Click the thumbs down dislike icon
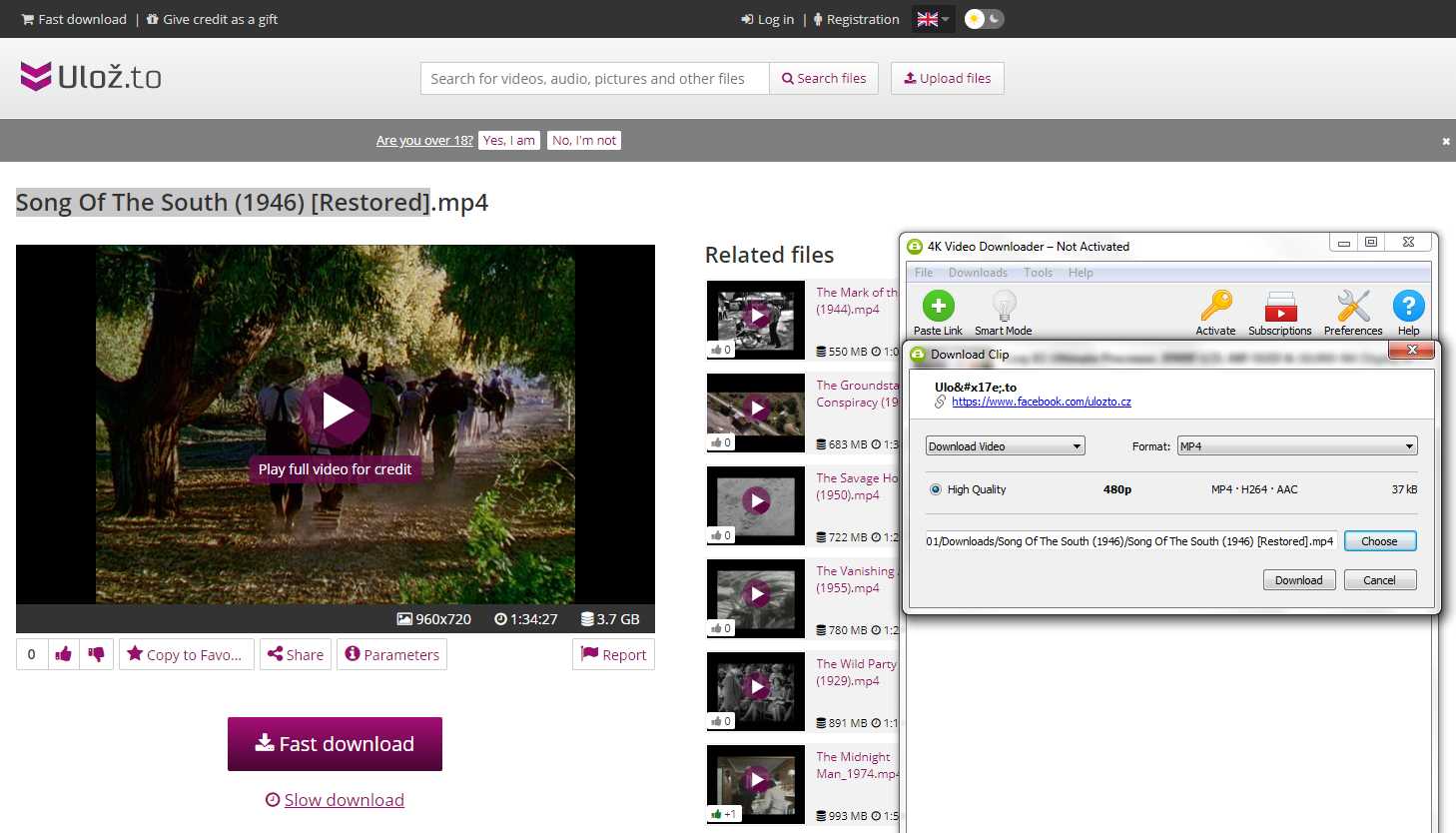Viewport: 1456px width, 833px height. pos(96,654)
